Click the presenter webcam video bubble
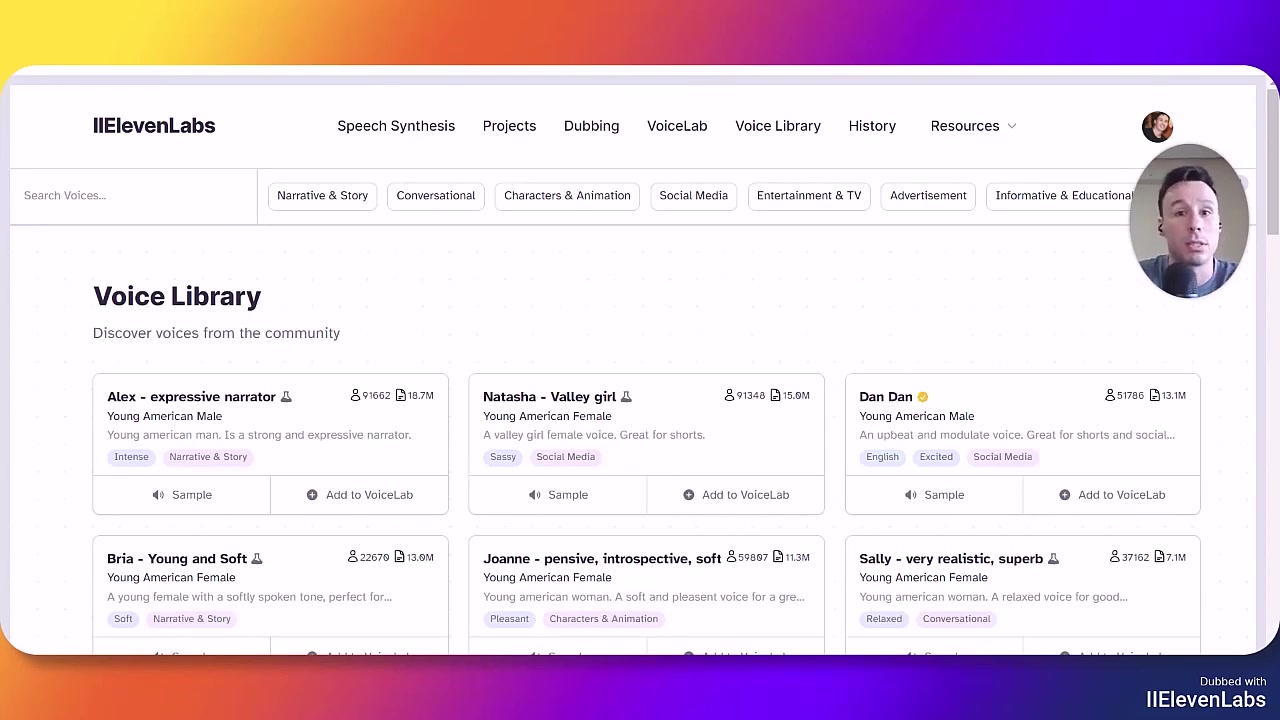The image size is (1280, 720). pos(1189,222)
